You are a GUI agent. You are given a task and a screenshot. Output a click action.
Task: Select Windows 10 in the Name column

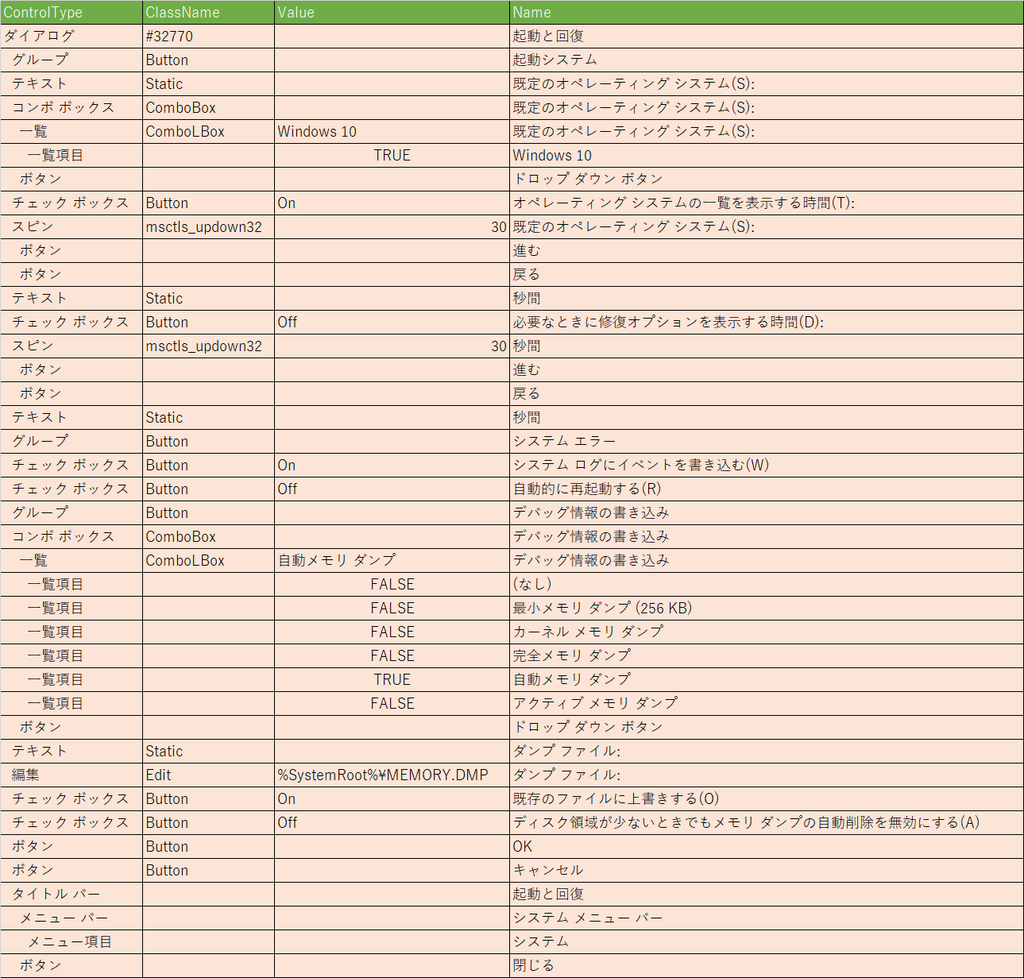pyautogui.click(x=766, y=155)
